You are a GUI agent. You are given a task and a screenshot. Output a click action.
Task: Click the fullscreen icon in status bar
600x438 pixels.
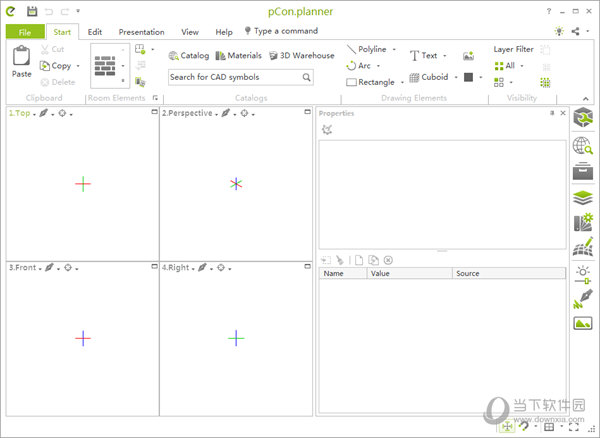pos(574,427)
